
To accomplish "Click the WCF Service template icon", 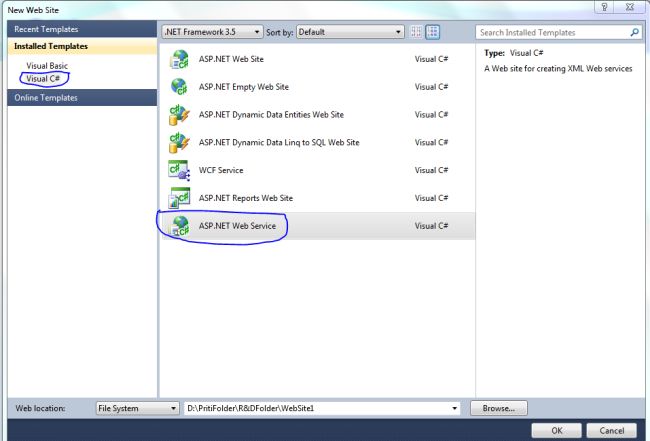I will point(179,170).
